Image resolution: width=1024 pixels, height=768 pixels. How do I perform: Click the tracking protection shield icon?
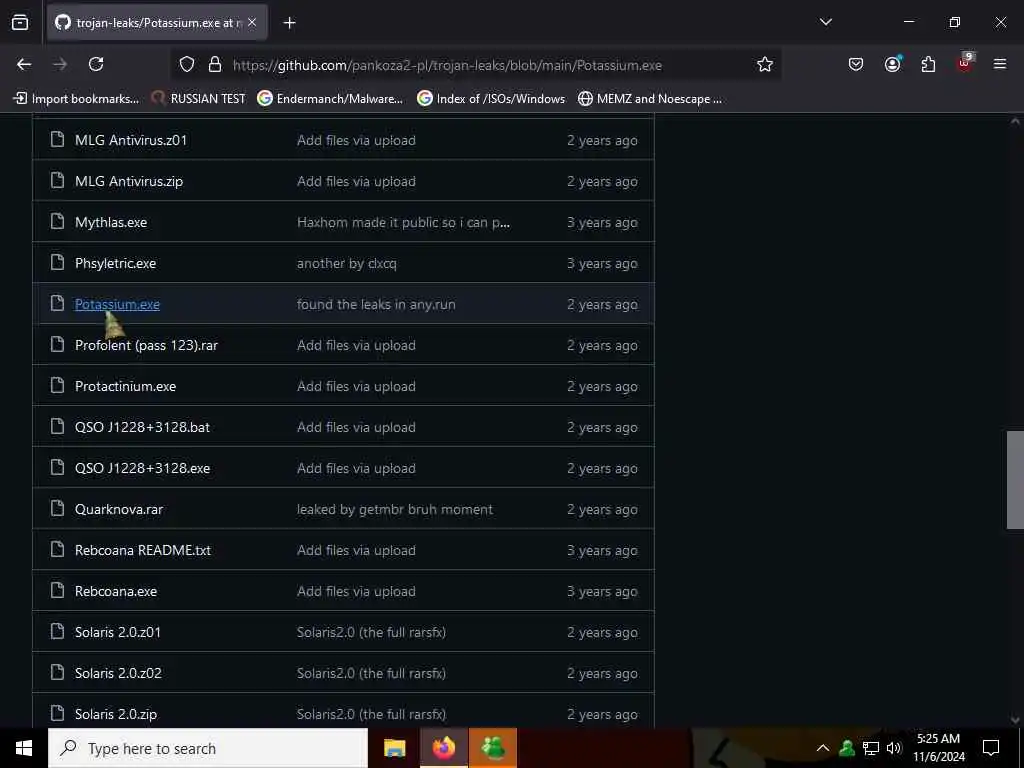[x=187, y=65]
